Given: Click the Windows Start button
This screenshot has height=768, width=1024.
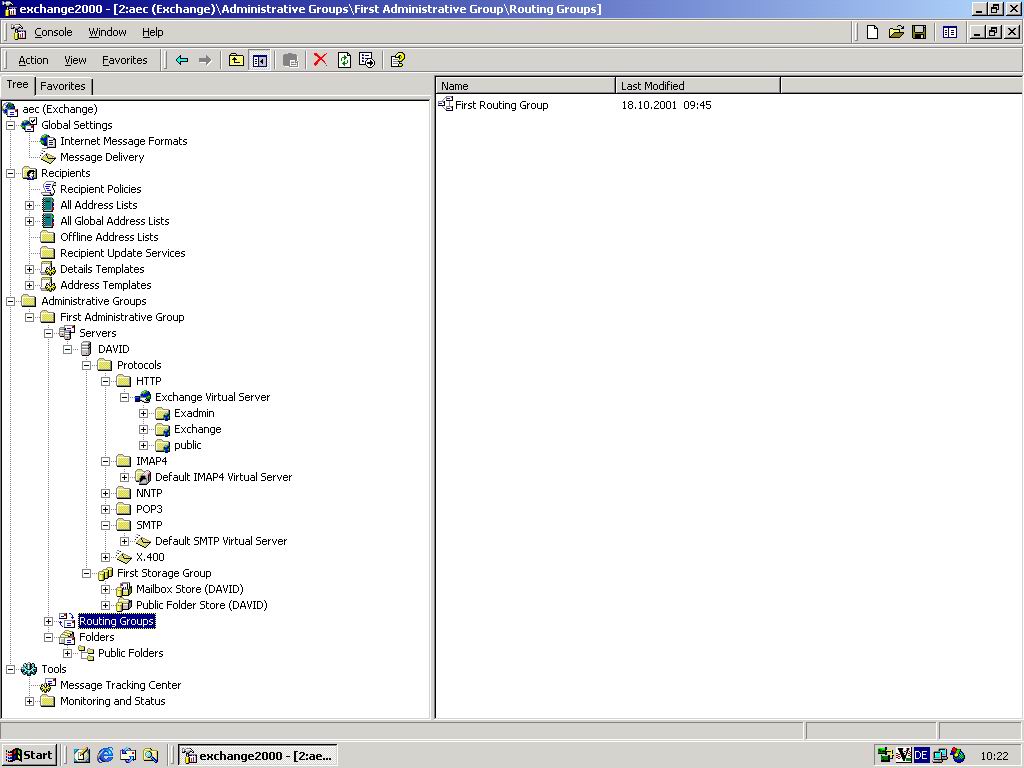Looking at the screenshot, I should coord(30,755).
